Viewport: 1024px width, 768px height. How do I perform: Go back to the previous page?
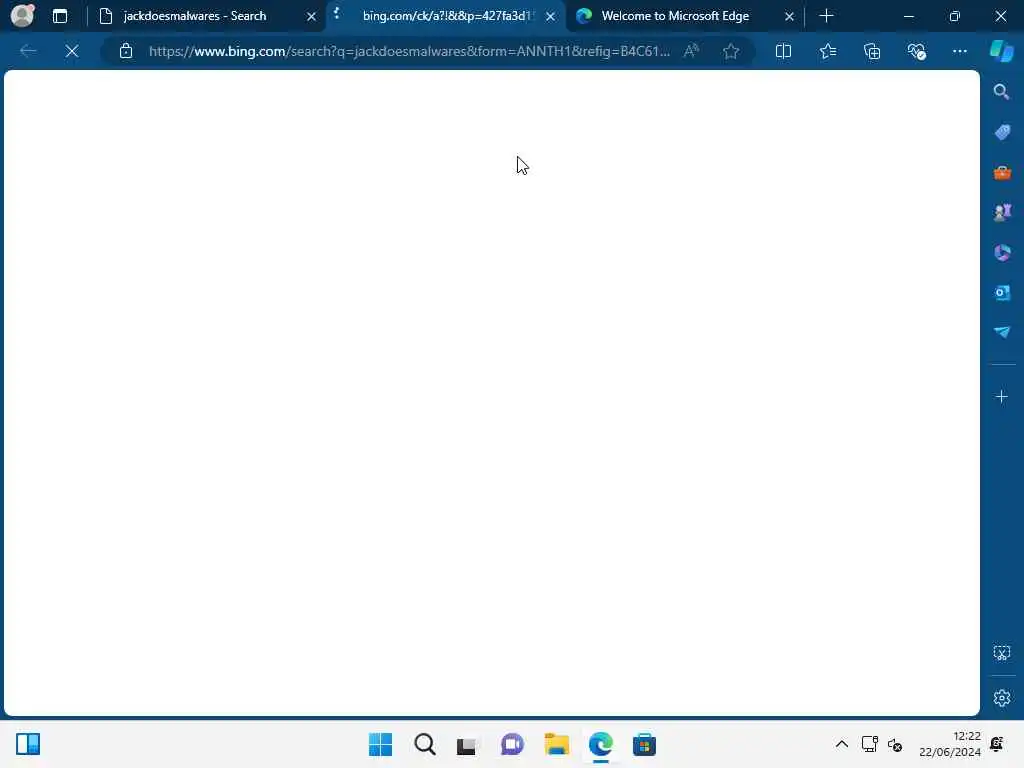[28, 51]
